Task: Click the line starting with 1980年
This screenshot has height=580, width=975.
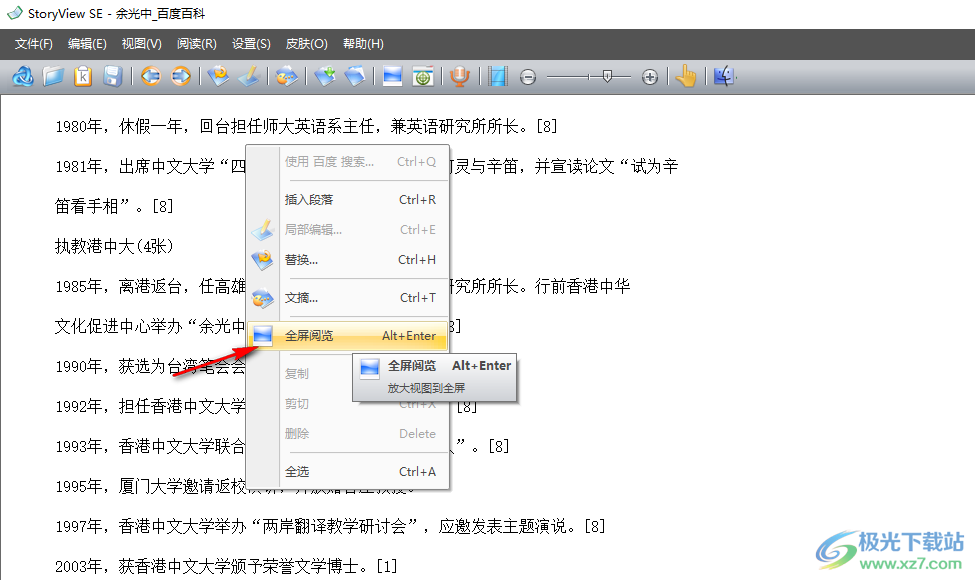Action: coord(306,127)
